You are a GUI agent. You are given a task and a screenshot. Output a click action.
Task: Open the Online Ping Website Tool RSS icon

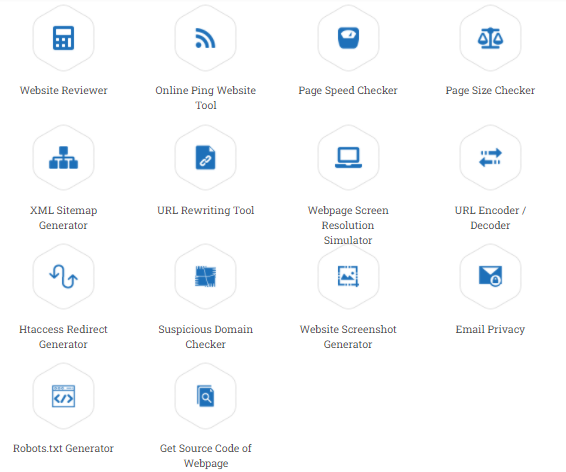click(205, 38)
